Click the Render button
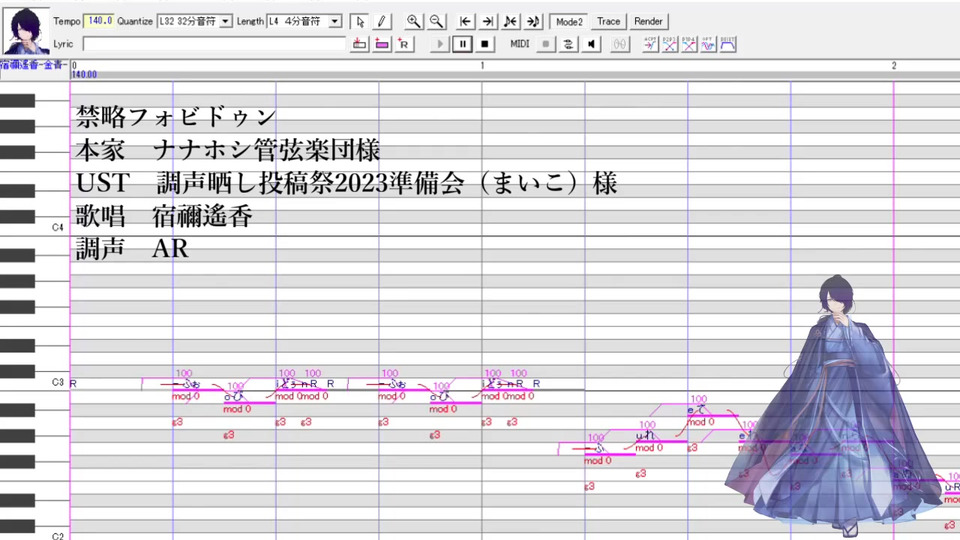 pos(648,21)
